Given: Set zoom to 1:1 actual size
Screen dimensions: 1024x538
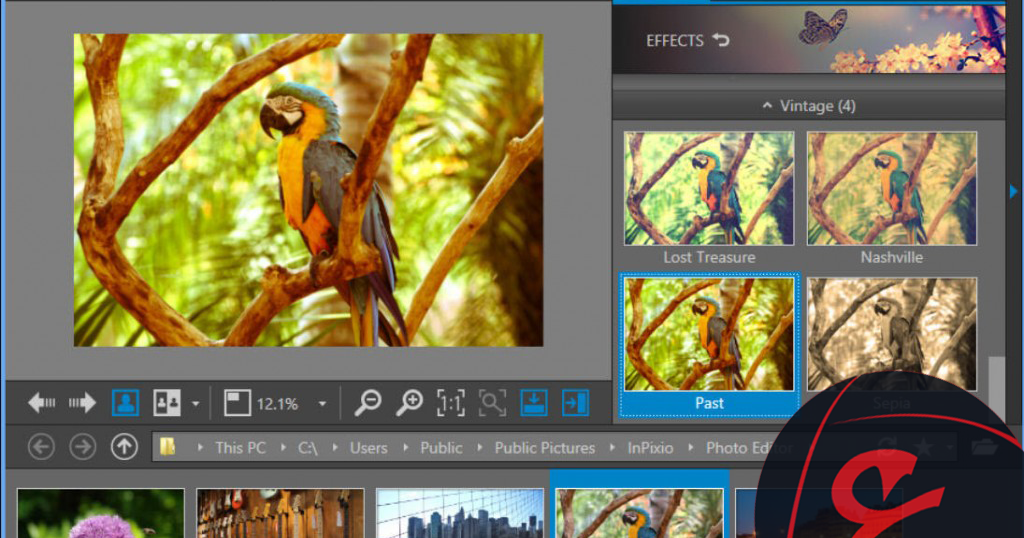Looking at the screenshot, I should click(x=451, y=403).
